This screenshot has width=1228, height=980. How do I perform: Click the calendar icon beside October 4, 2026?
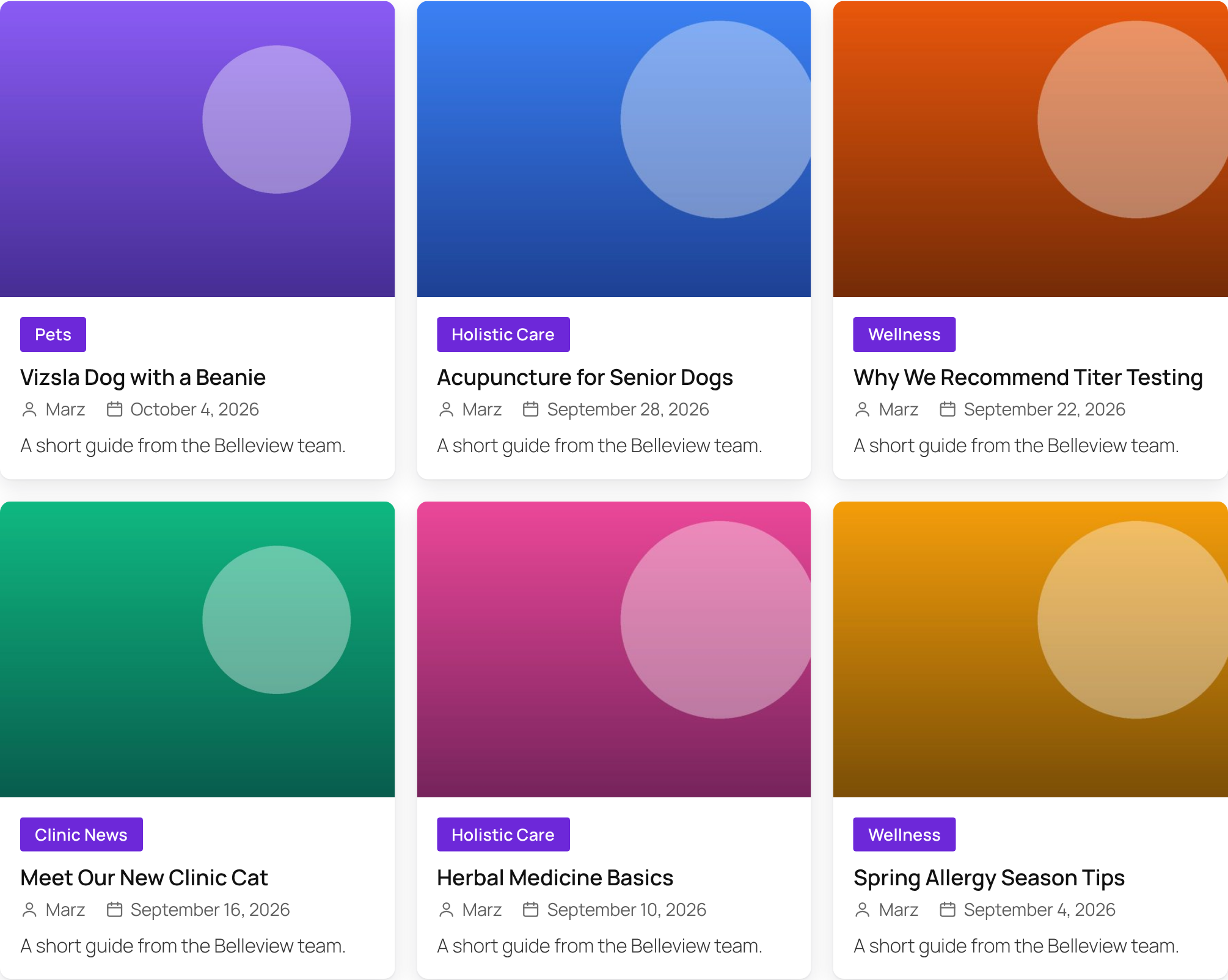(114, 409)
